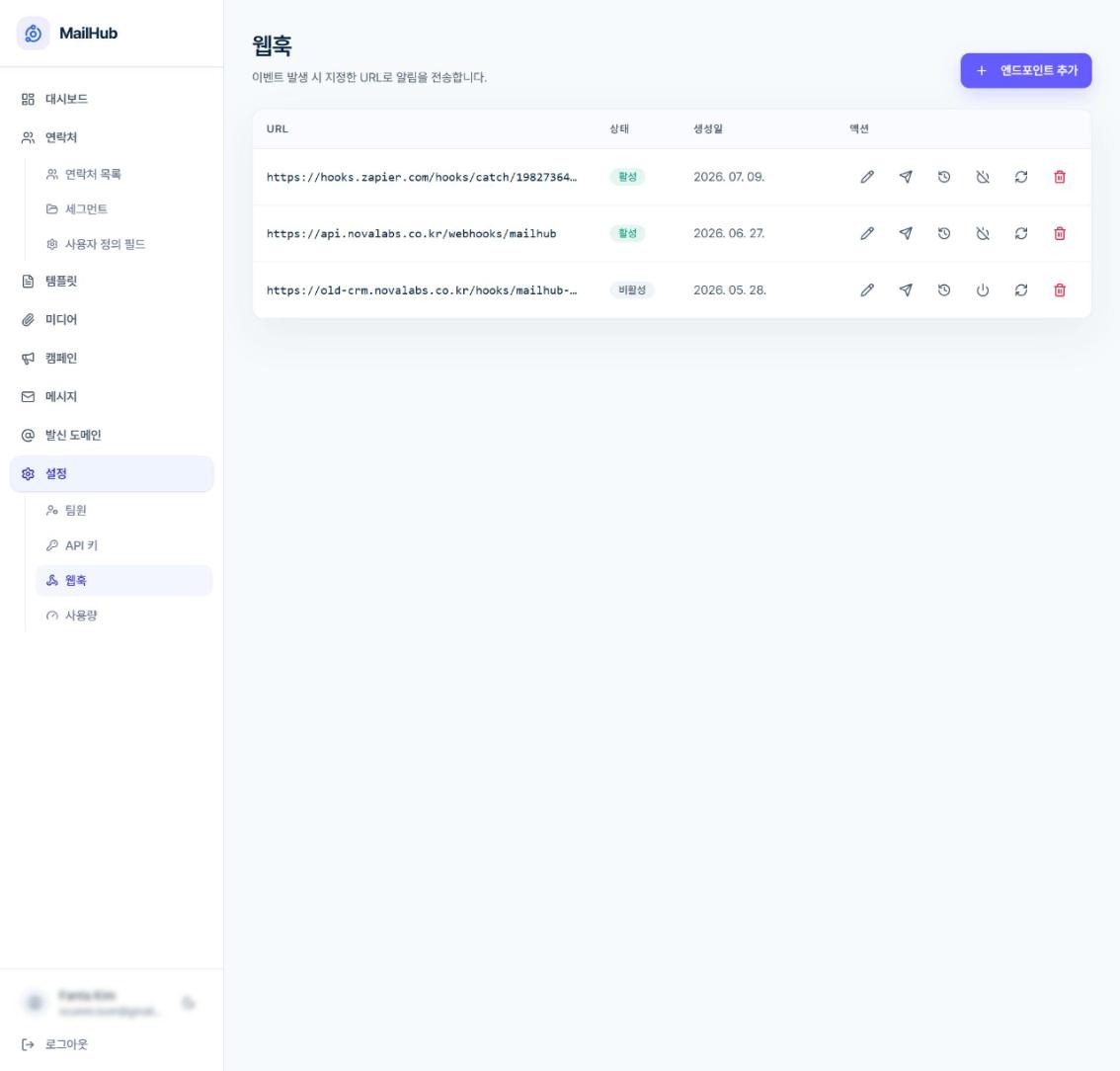The width and height of the screenshot is (1120, 1071).
Task: Open API 키 page
Action: pos(124,545)
